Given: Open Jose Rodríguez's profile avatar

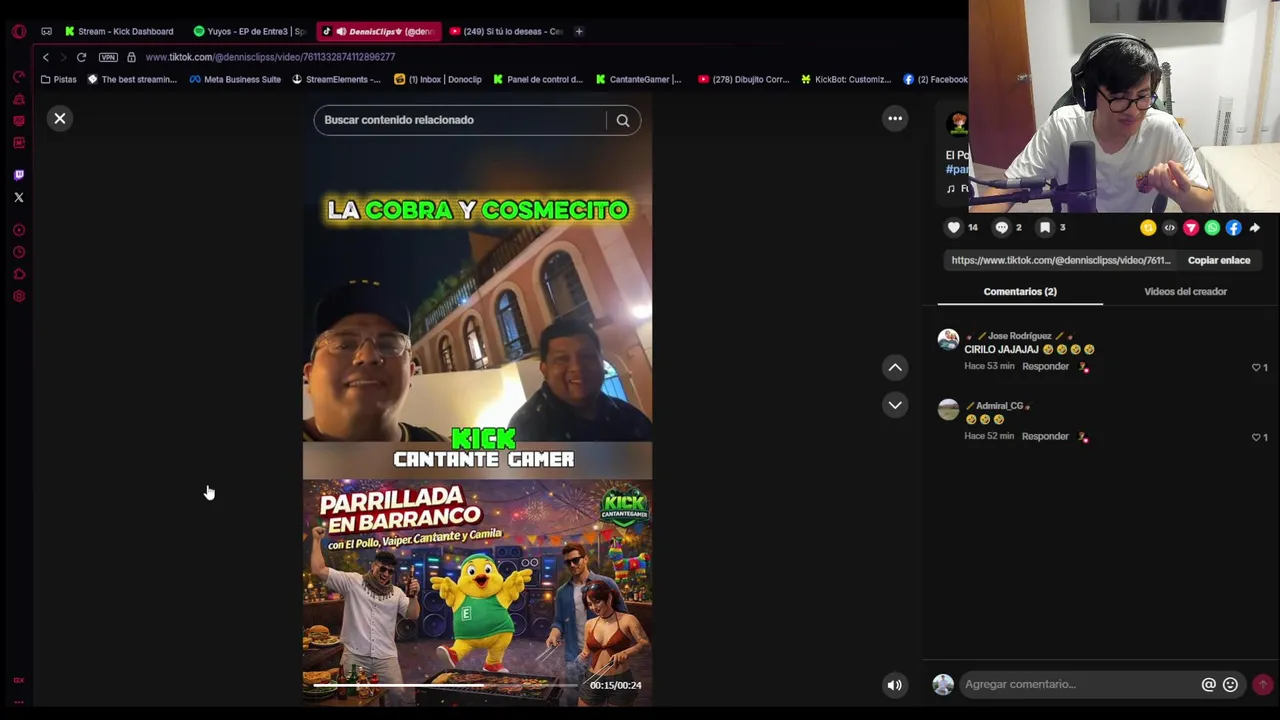Looking at the screenshot, I should click(948, 340).
